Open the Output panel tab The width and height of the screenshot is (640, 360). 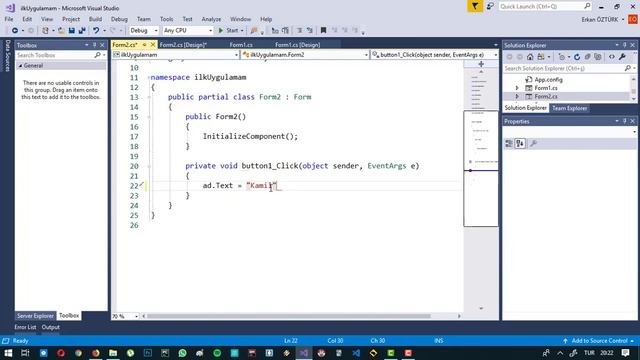[51, 327]
